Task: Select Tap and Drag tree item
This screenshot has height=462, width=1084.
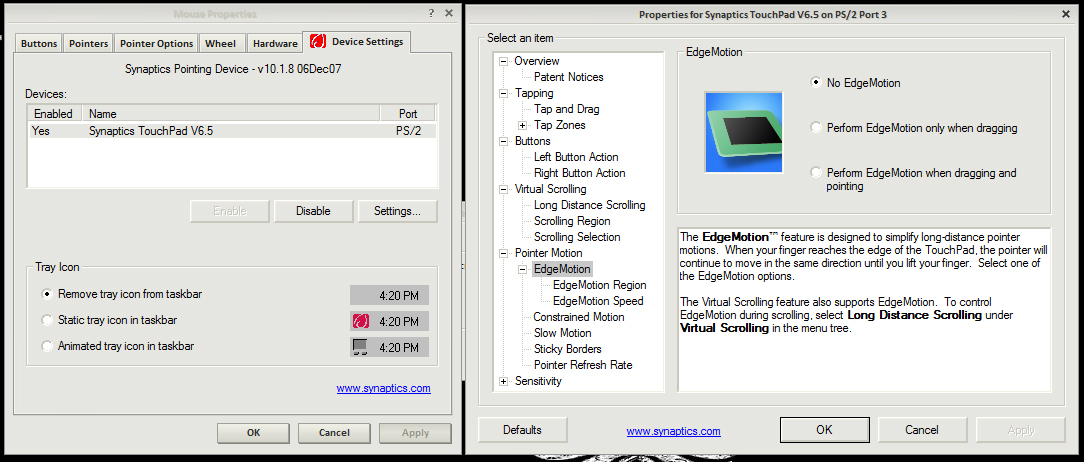Action: [x=567, y=109]
